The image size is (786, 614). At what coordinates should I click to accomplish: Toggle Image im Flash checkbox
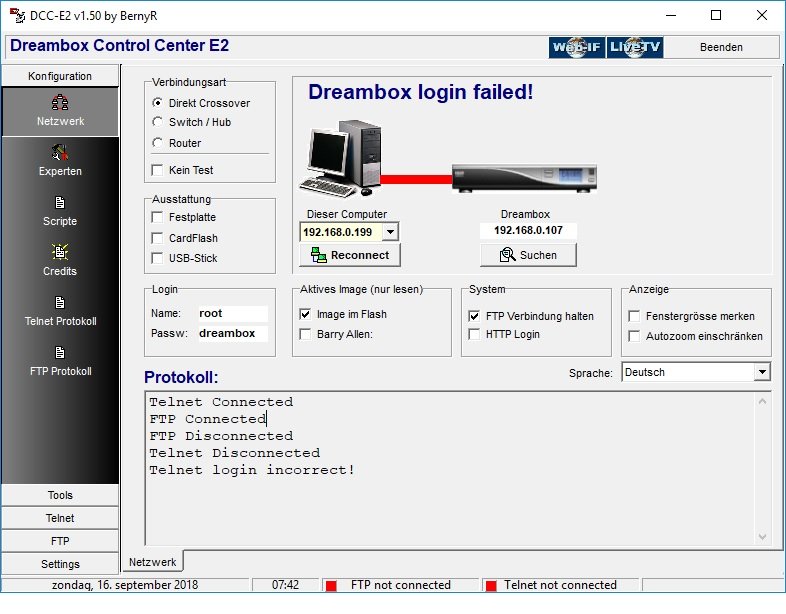[305, 314]
